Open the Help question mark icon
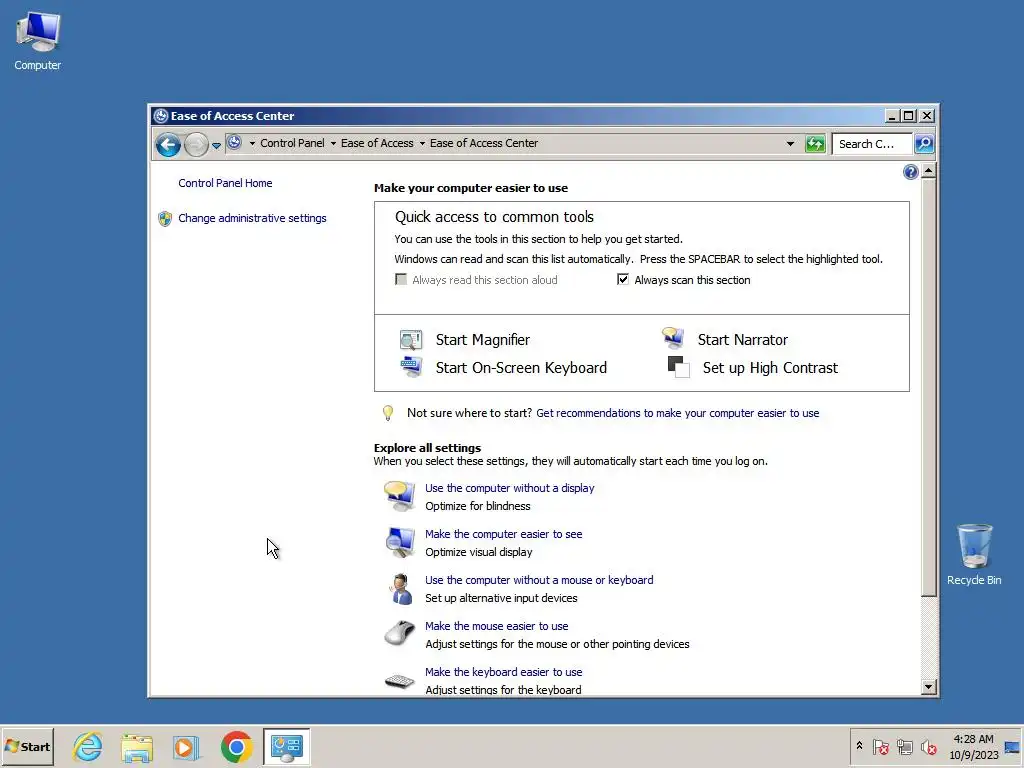This screenshot has width=1024, height=768. click(910, 172)
